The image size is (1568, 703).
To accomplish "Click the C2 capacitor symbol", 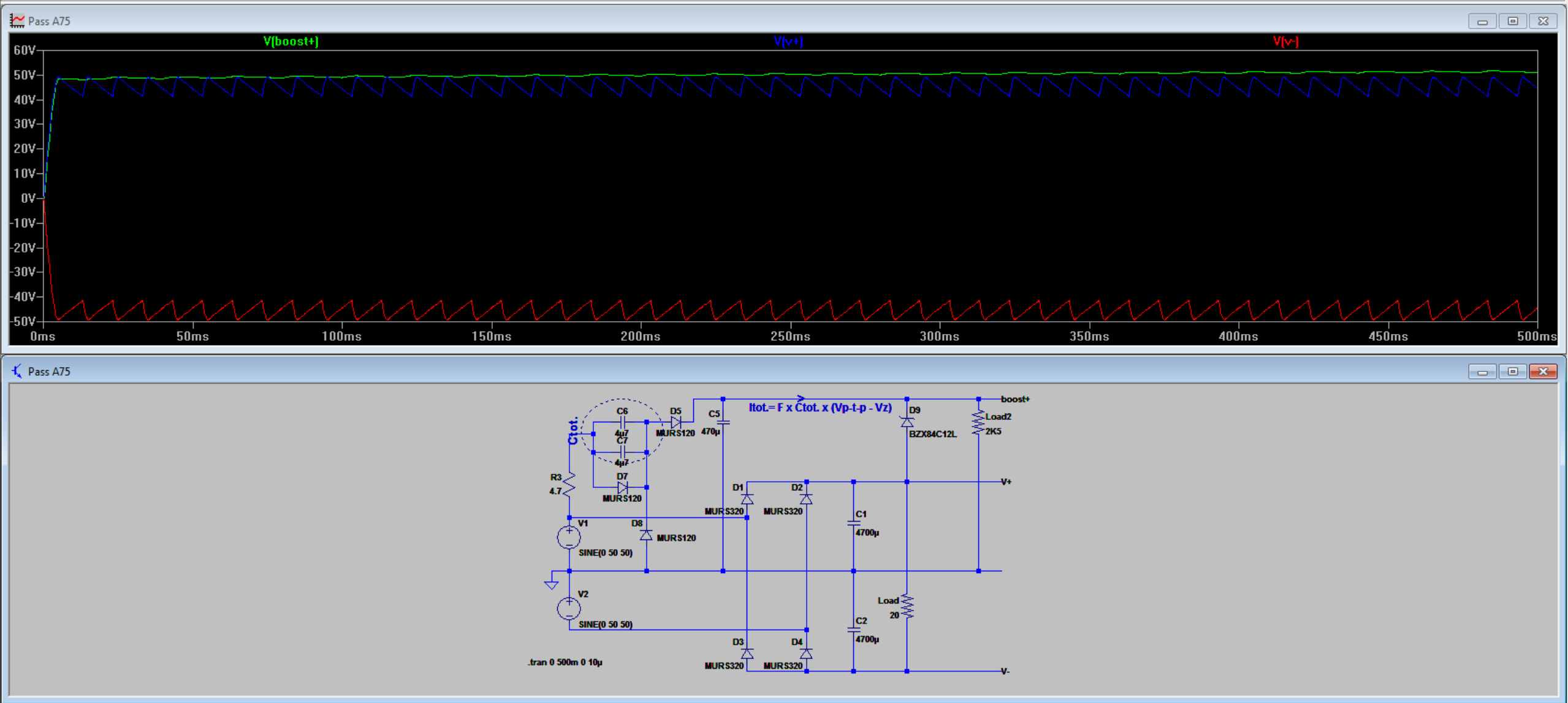I will 853,629.
